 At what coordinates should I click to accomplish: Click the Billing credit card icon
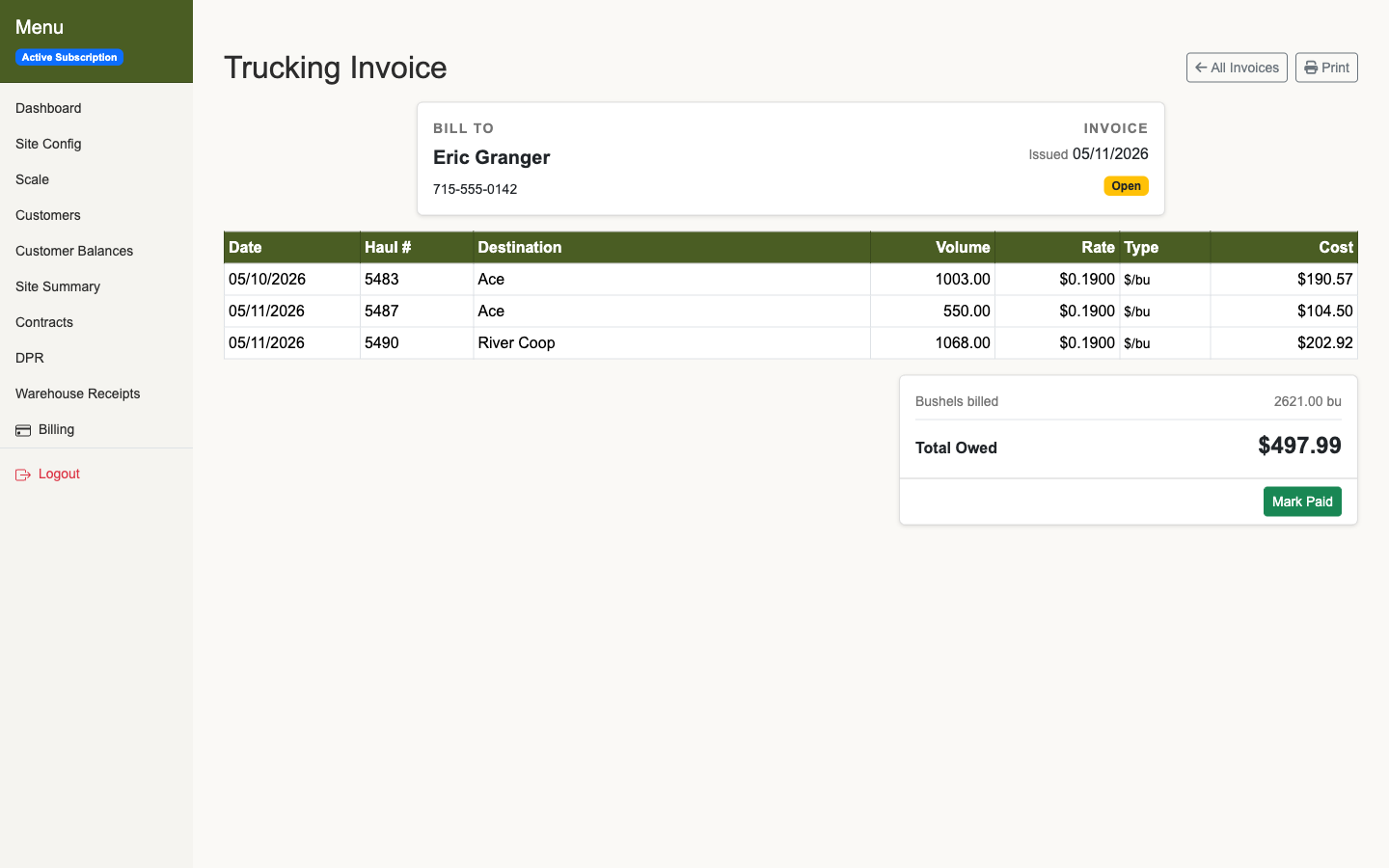23,430
